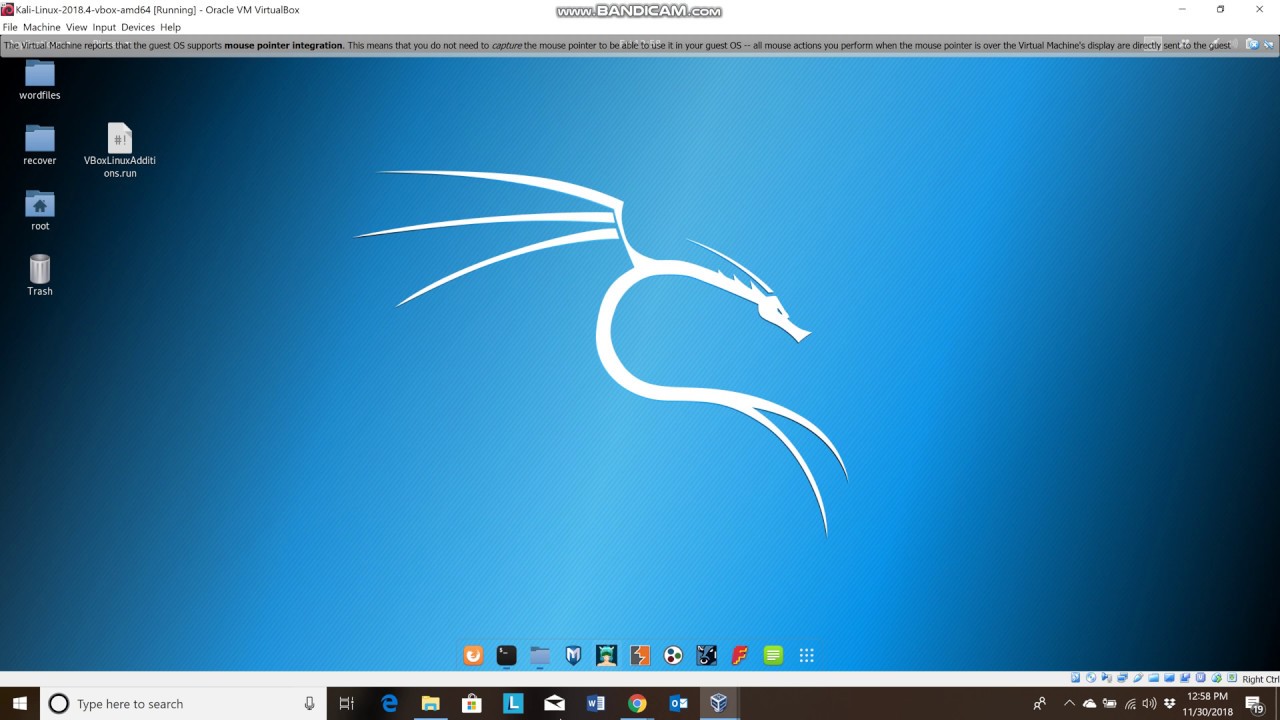Open the People button in system tray
The width and height of the screenshot is (1280, 720).
coord(1040,704)
